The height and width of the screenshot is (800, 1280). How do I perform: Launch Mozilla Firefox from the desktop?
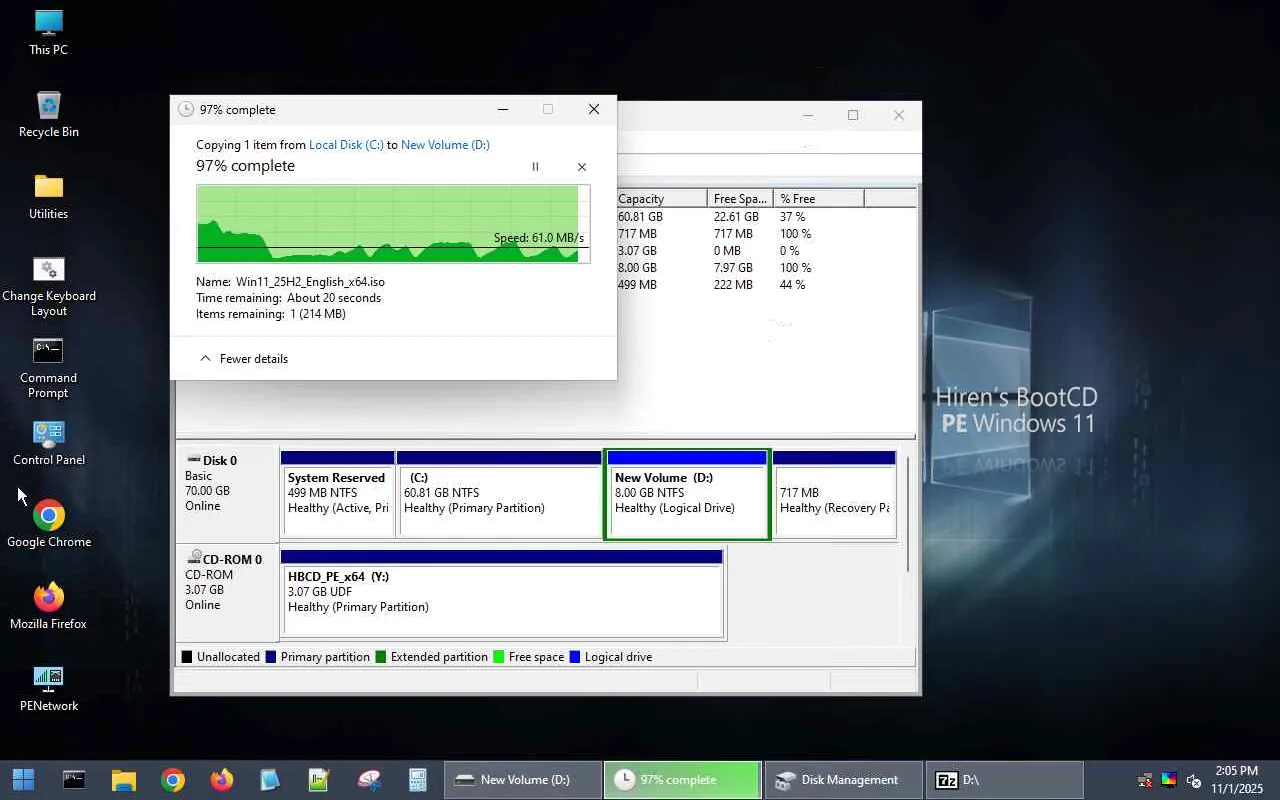[48, 606]
